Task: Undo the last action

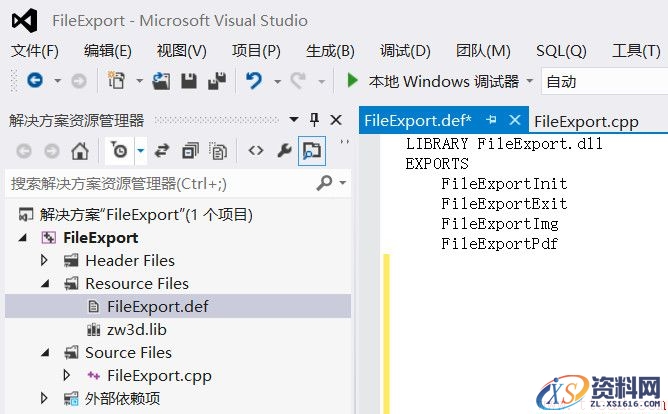Action: pyautogui.click(x=254, y=81)
